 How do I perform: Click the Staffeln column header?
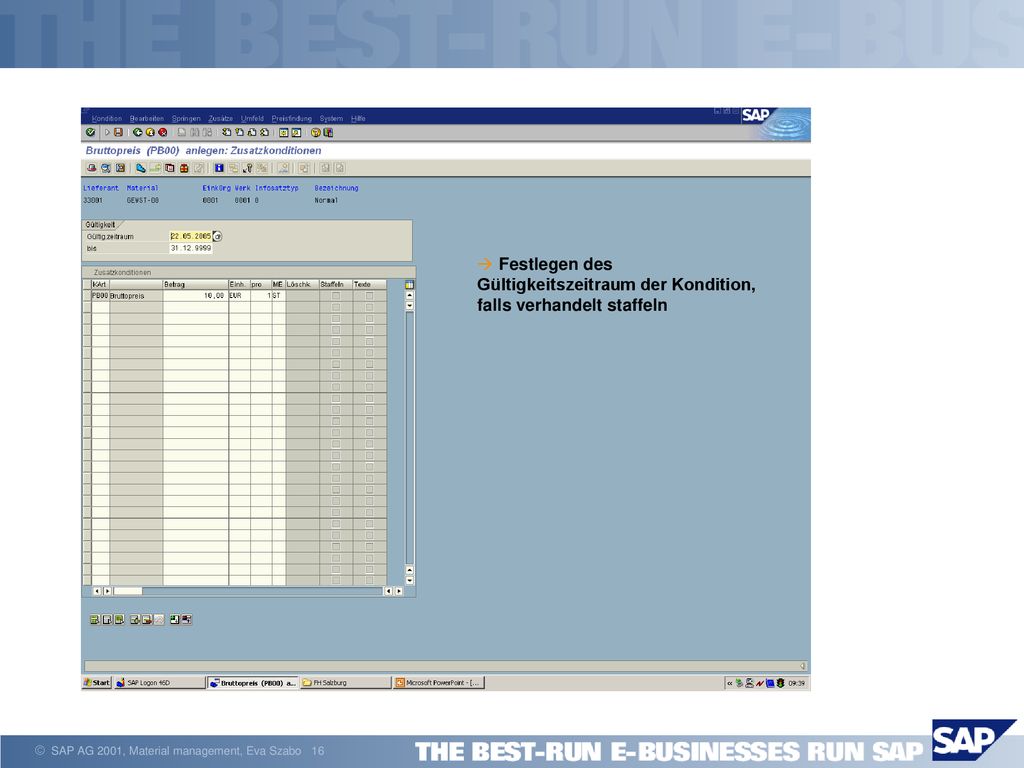(336, 285)
